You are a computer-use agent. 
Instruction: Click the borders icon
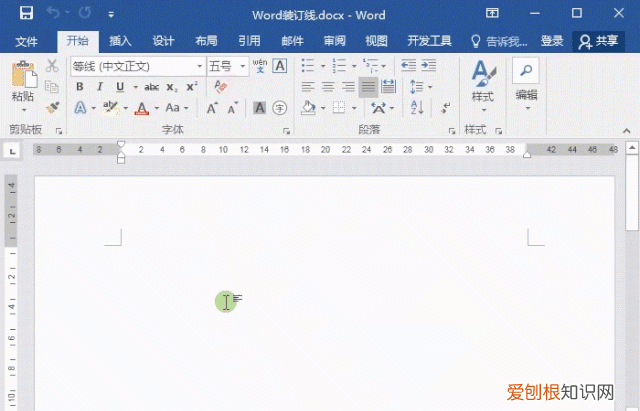pyautogui.click(x=339, y=108)
